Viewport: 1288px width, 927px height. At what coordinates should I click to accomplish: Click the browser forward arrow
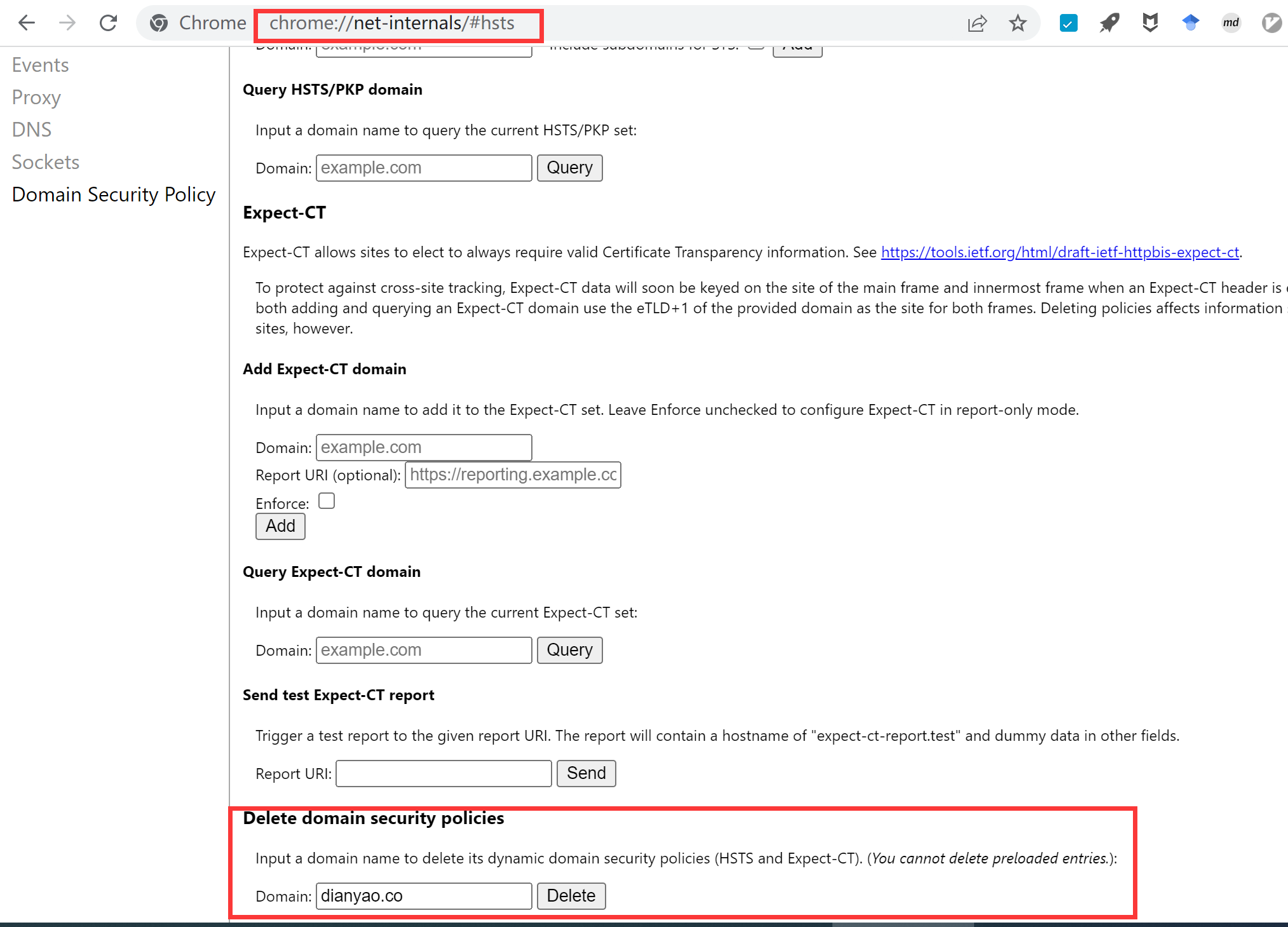click(x=67, y=24)
